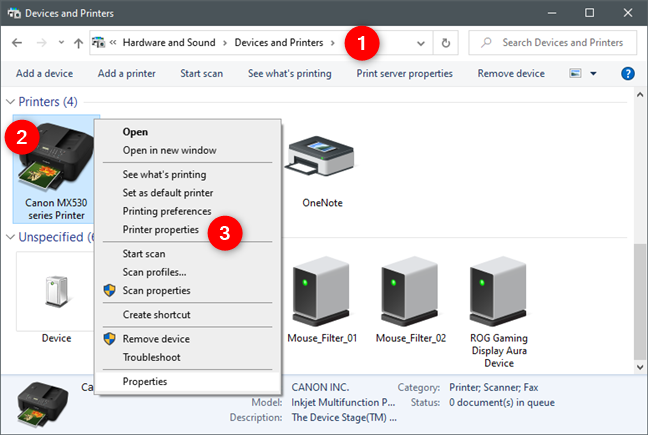Screen dimensions: 648x435
Task: Choose Set as default printer
Action: (188, 193)
